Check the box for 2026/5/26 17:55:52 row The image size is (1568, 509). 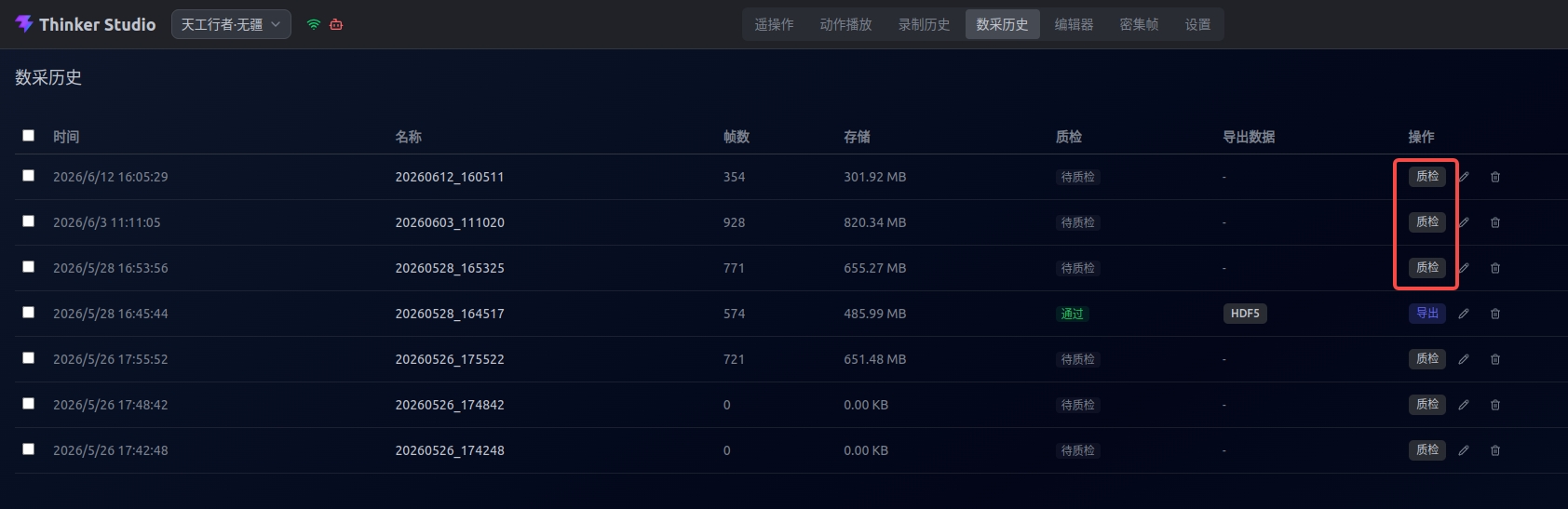coord(29,358)
